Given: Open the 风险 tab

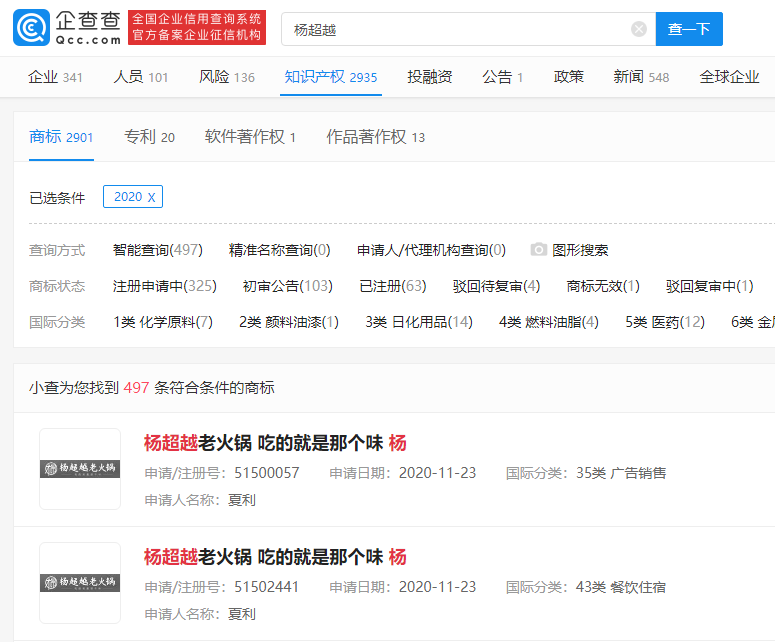Looking at the screenshot, I should pyautogui.click(x=227, y=77).
